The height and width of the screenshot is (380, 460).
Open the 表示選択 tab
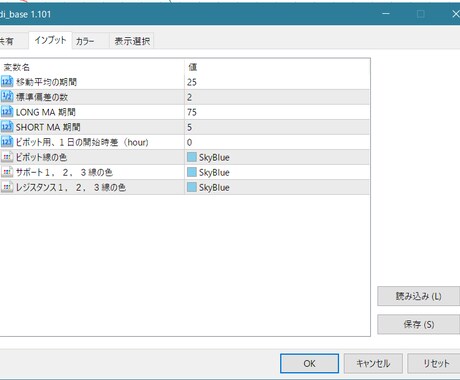click(132, 41)
